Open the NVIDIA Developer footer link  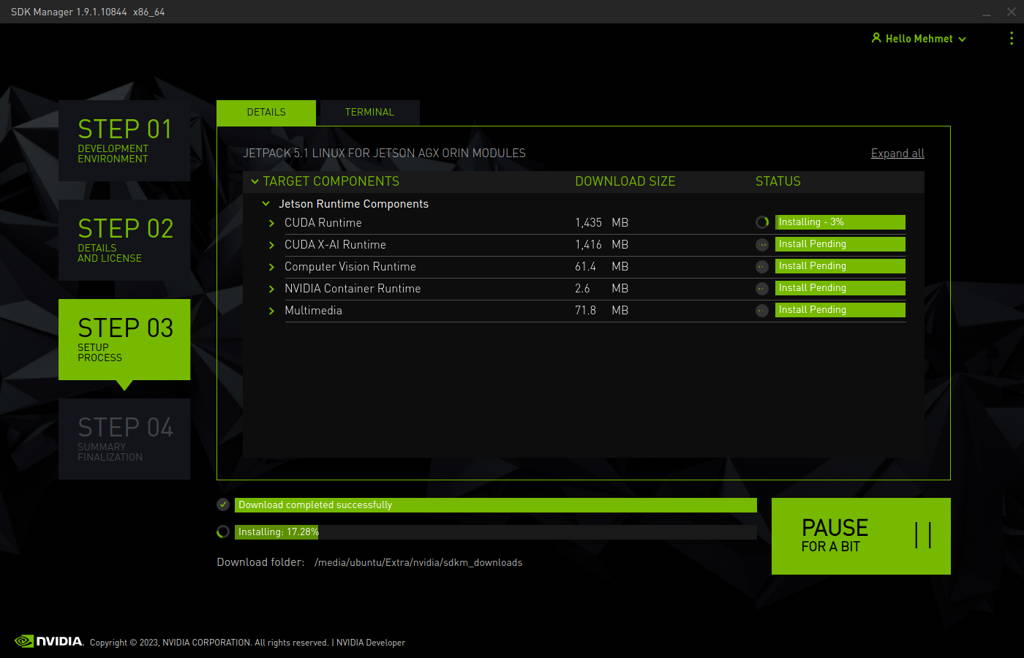[370, 642]
